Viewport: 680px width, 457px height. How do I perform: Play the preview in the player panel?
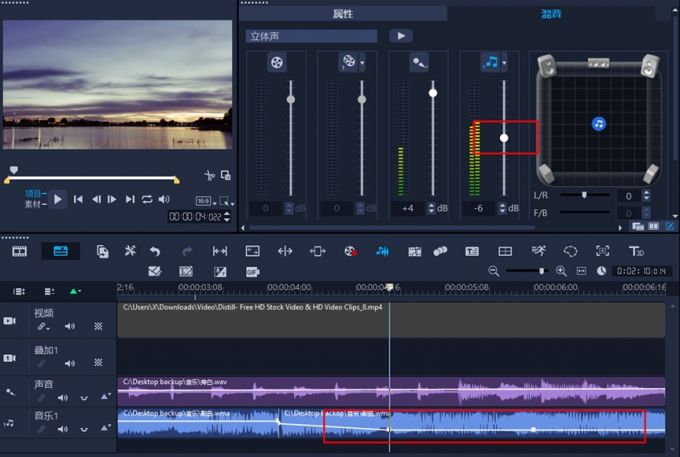[x=58, y=199]
